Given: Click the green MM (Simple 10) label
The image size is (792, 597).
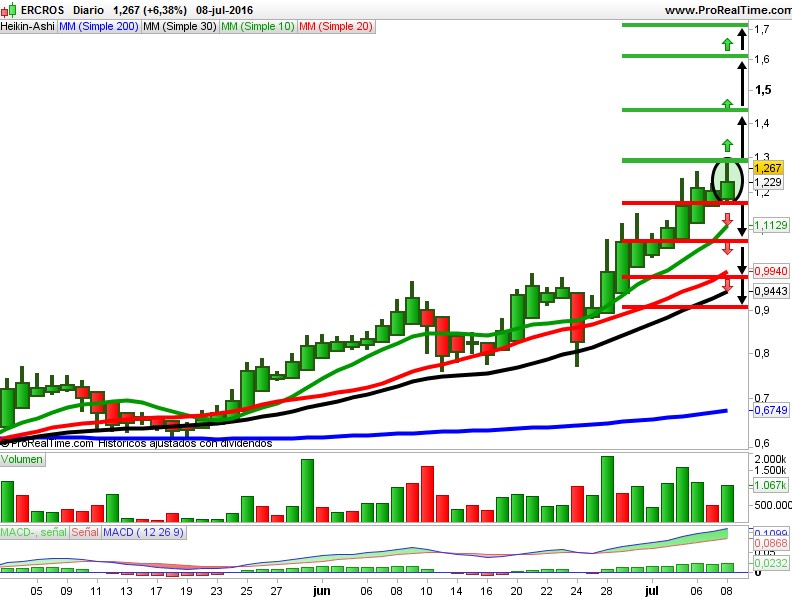Looking at the screenshot, I should (x=258, y=26).
